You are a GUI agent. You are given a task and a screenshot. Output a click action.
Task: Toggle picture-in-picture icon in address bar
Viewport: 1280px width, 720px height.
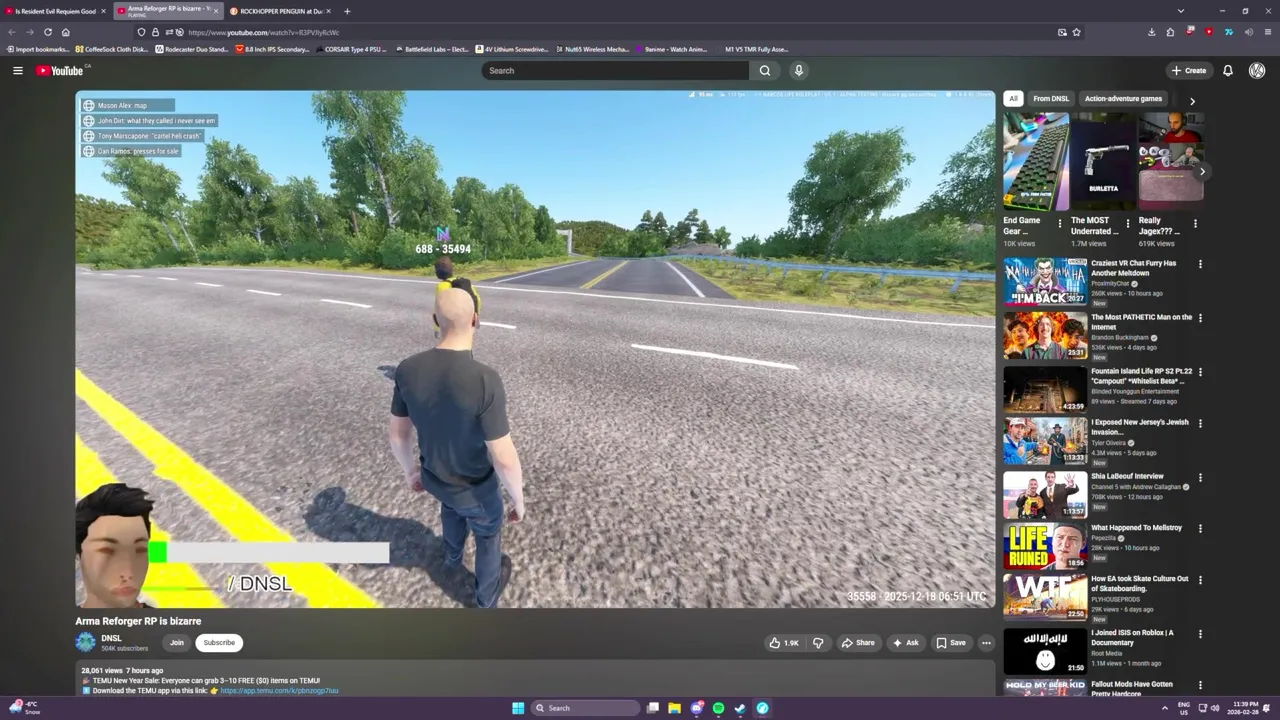coord(1062,32)
